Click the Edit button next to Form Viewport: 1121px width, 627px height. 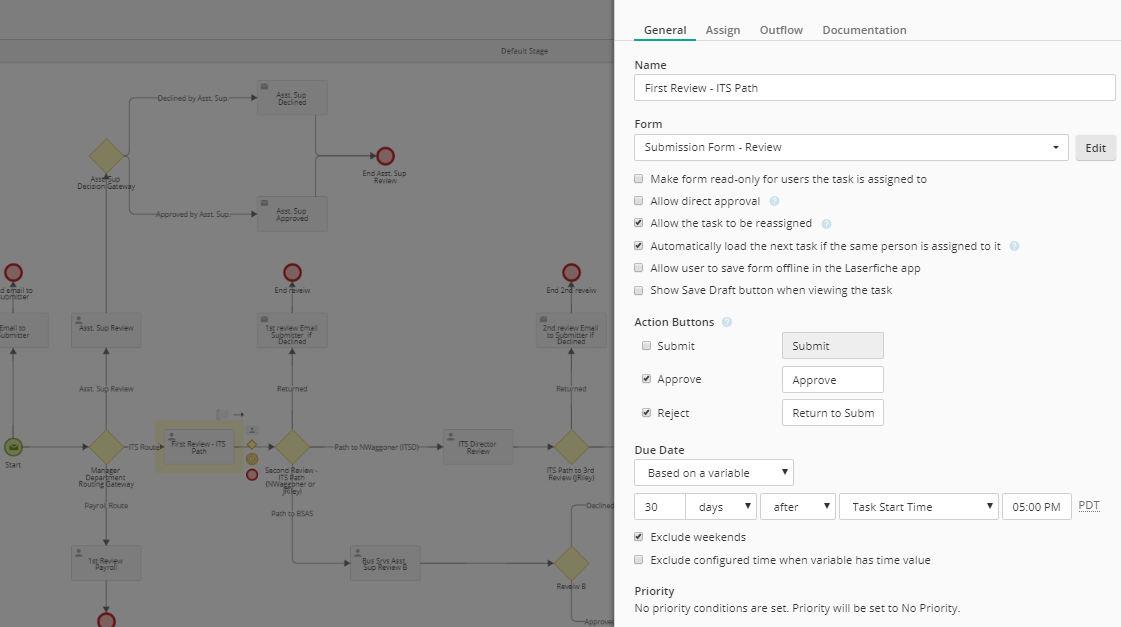point(1095,148)
